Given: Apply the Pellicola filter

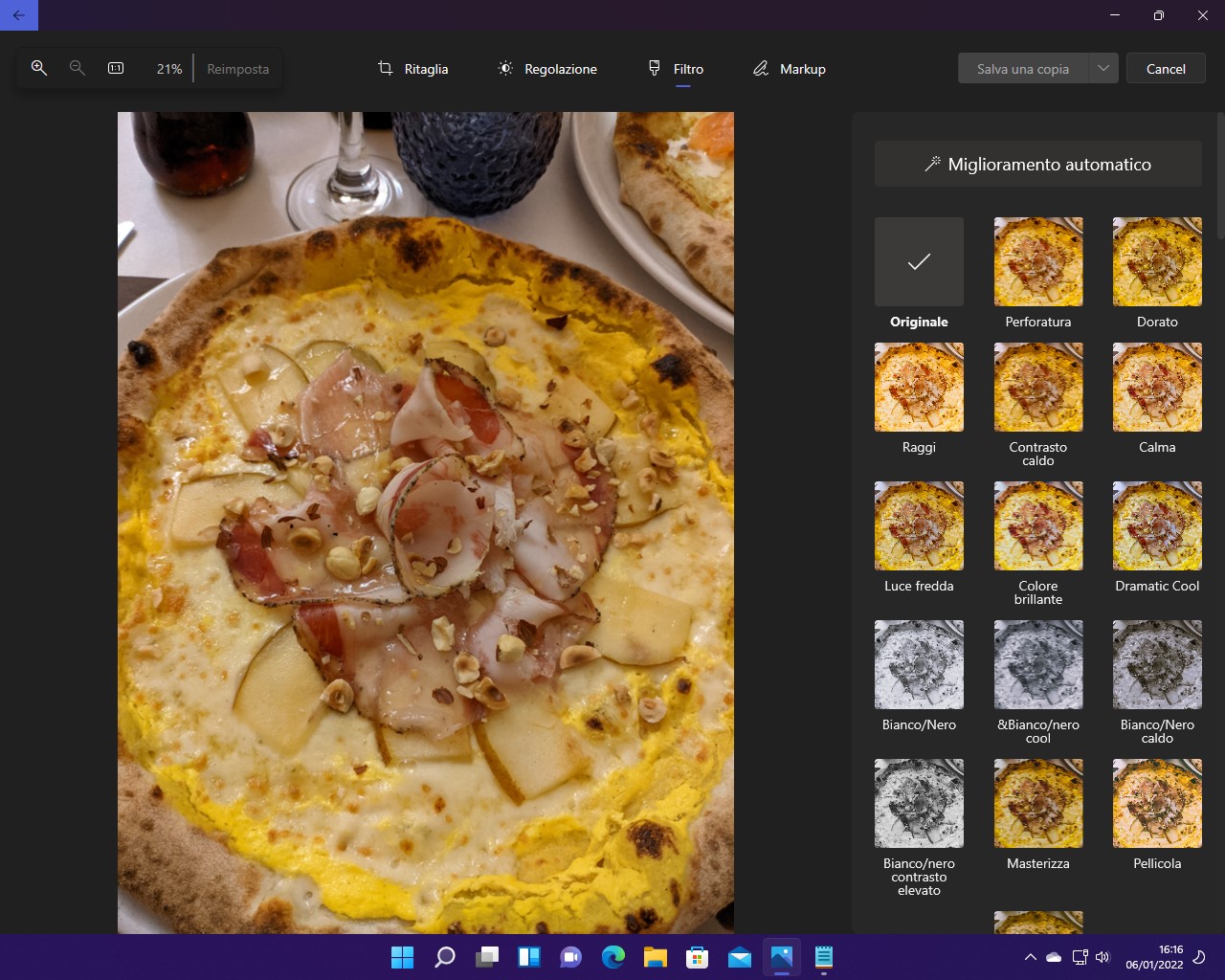Looking at the screenshot, I should point(1157,803).
